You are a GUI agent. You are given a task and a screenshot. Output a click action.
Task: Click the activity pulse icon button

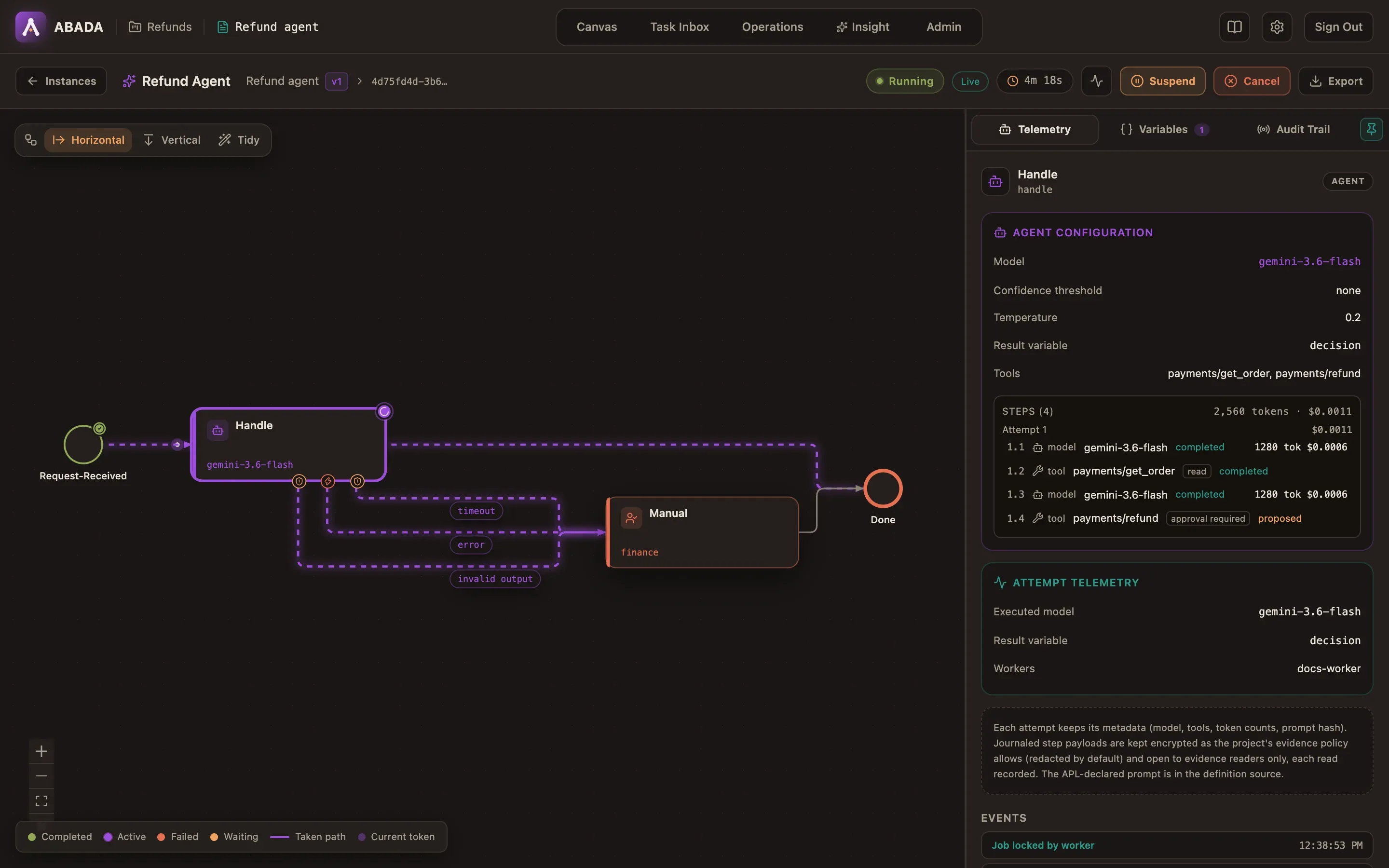[1096, 81]
